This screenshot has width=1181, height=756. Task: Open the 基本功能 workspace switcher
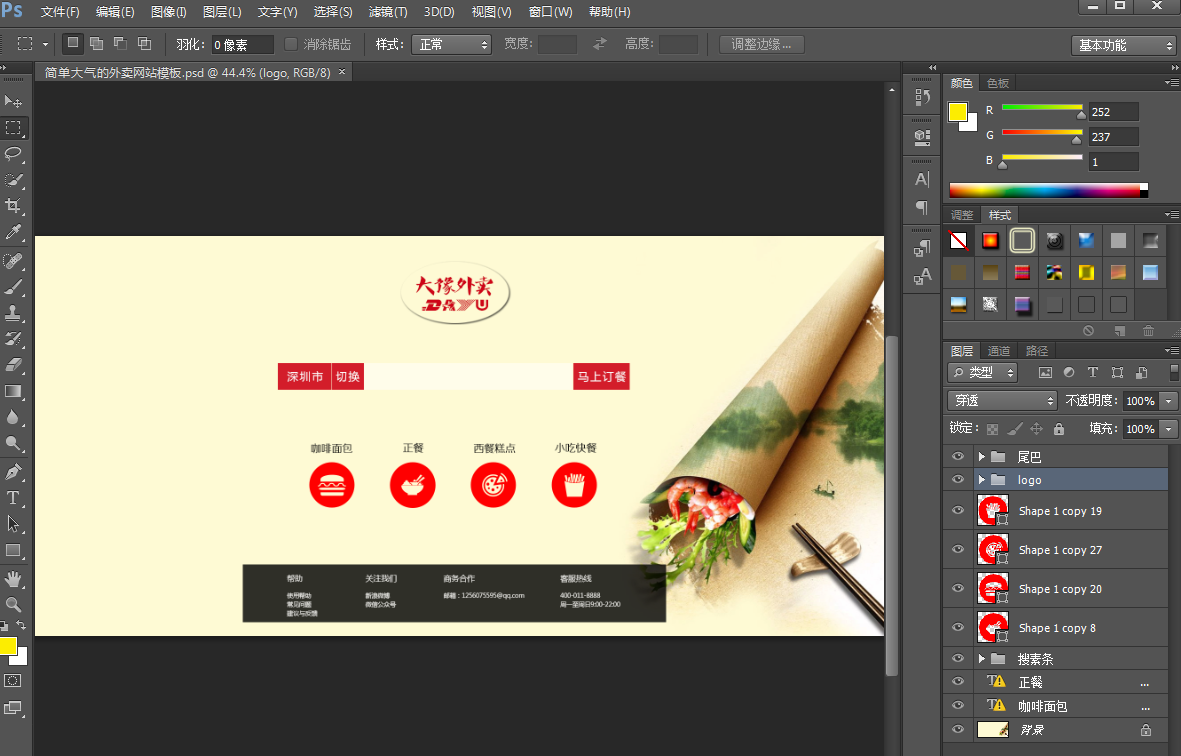click(1124, 45)
